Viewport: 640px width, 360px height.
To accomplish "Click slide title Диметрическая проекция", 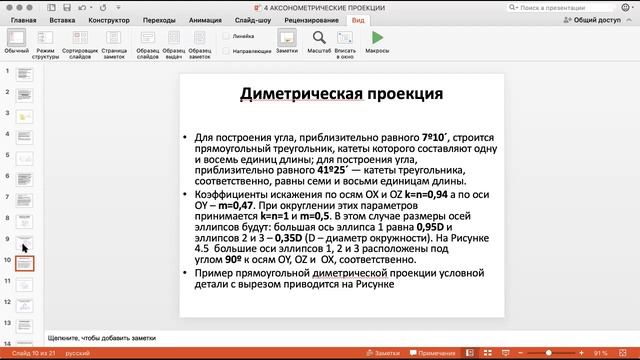I will point(342,94).
